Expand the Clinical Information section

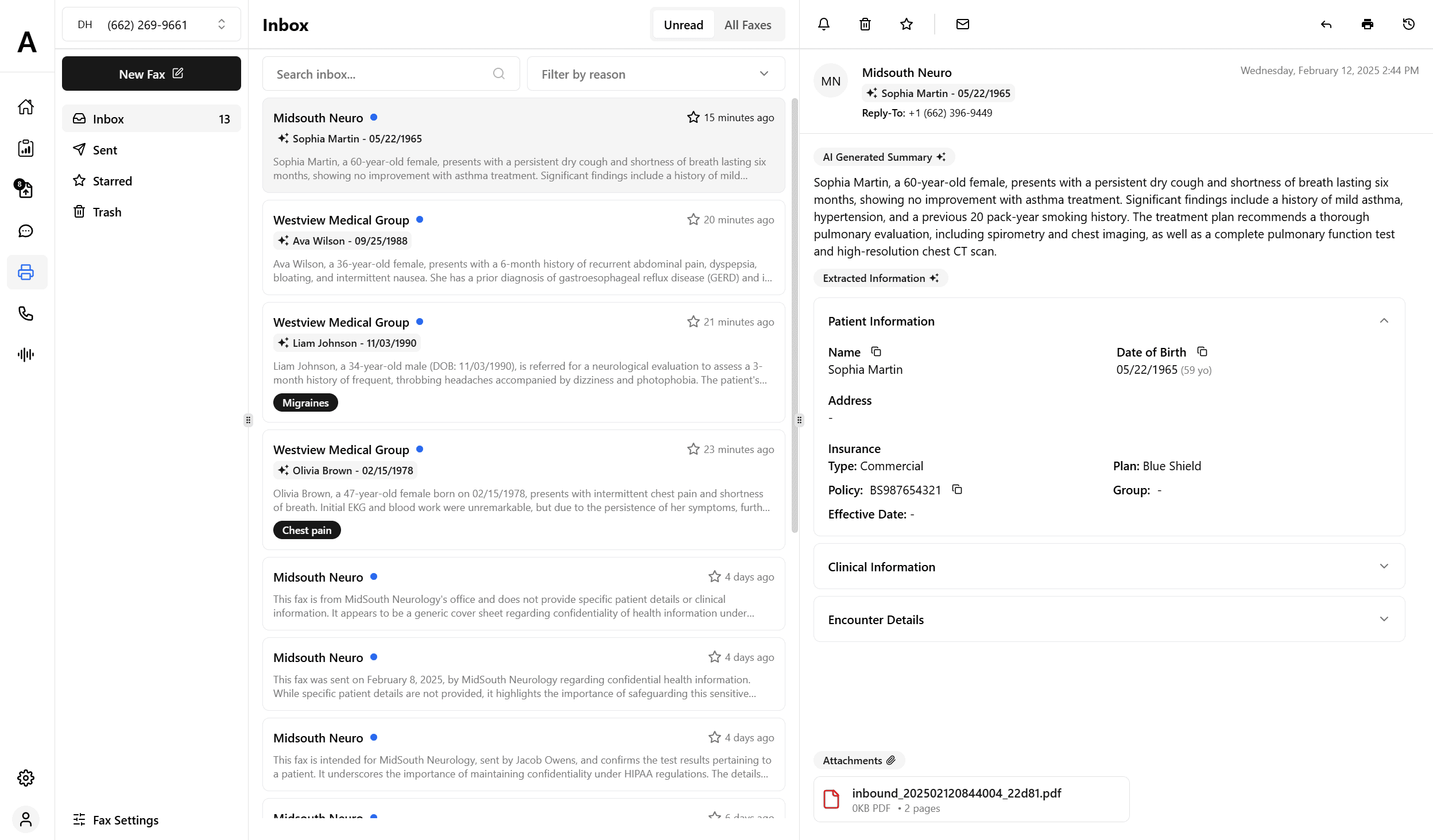pyautogui.click(x=1109, y=566)
